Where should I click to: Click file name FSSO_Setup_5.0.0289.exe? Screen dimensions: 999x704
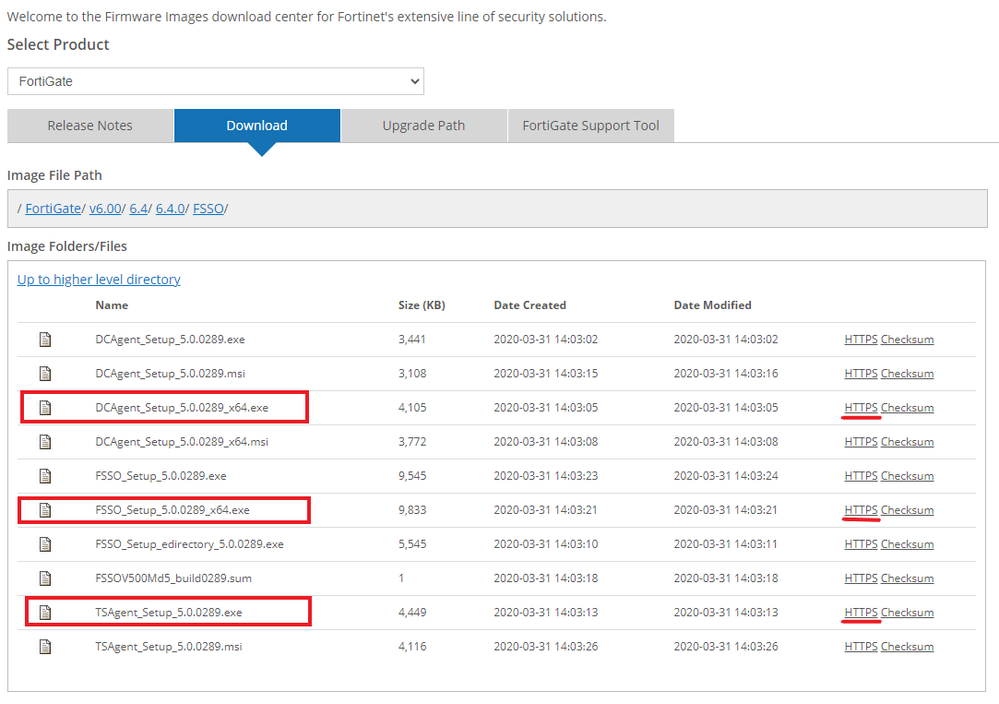click(161, 476)
